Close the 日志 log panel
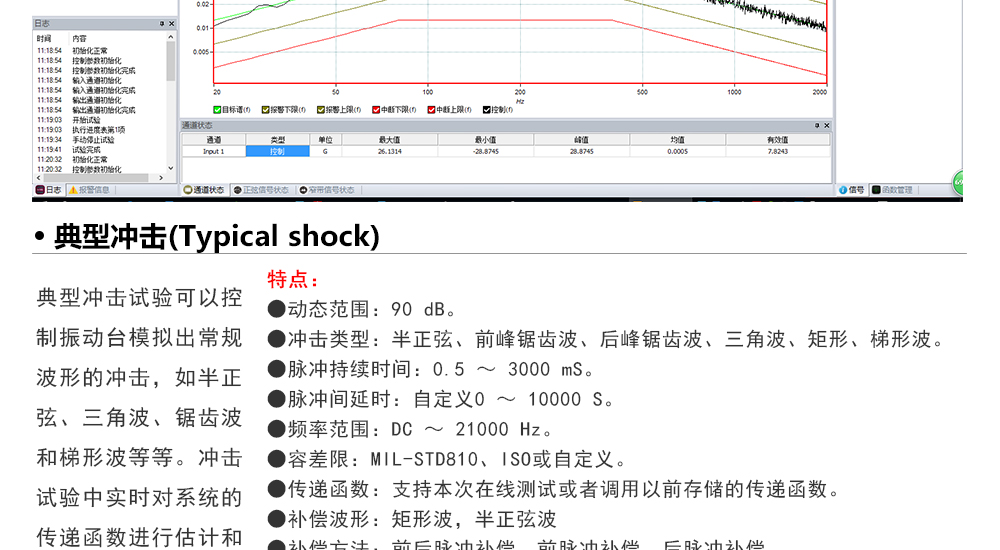The image size is (1000, 550). pos(171,22)
